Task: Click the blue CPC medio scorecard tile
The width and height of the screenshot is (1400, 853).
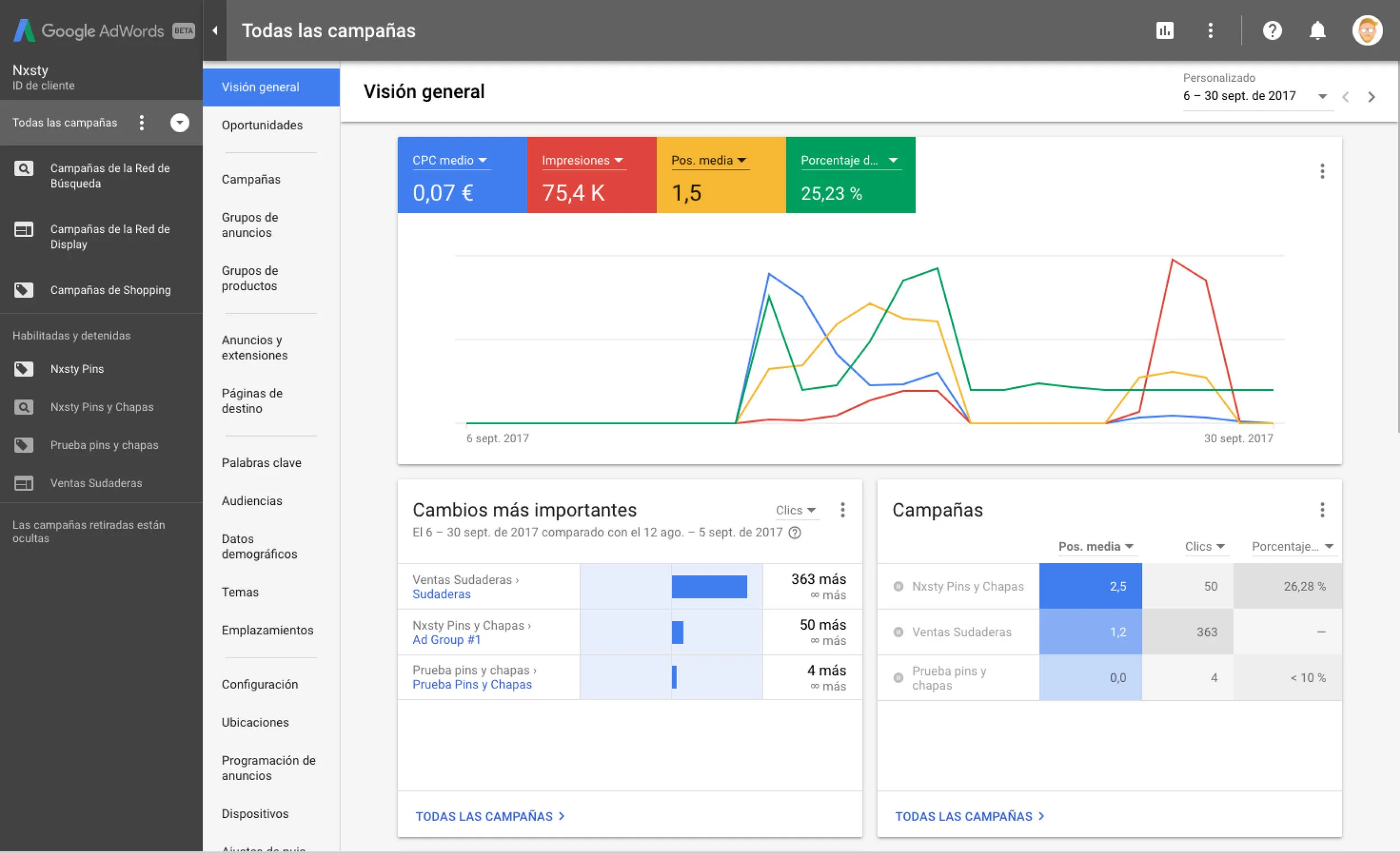Action: (463, 175)
